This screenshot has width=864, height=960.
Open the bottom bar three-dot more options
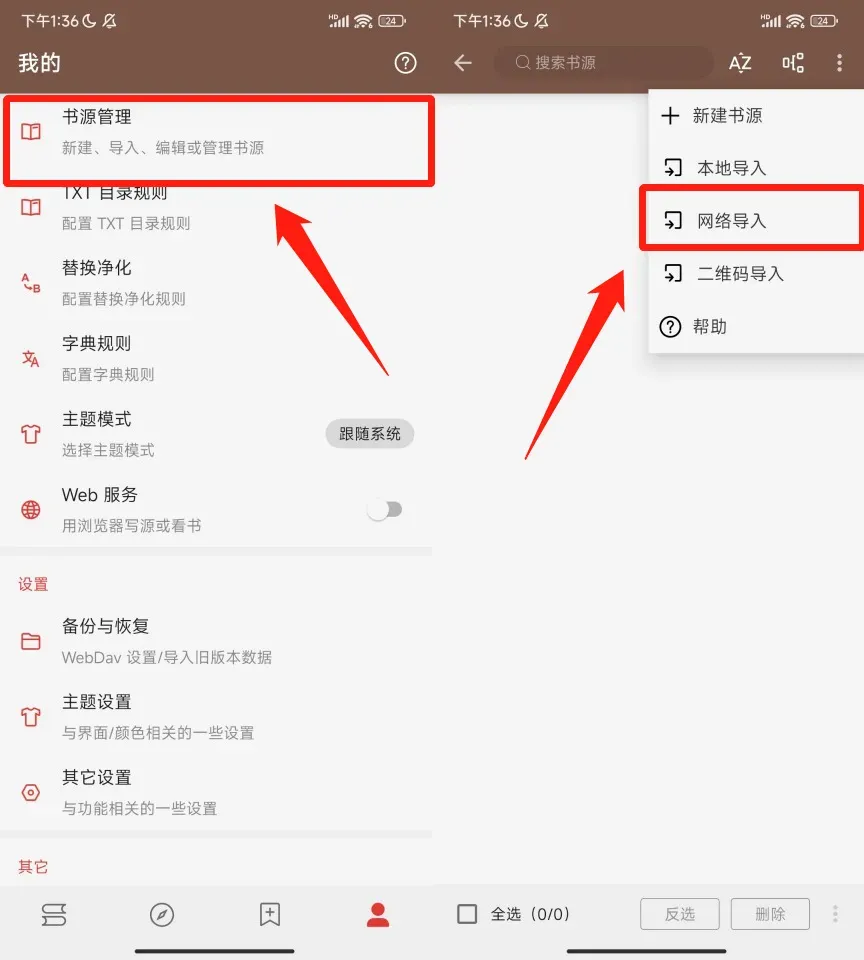835,914
